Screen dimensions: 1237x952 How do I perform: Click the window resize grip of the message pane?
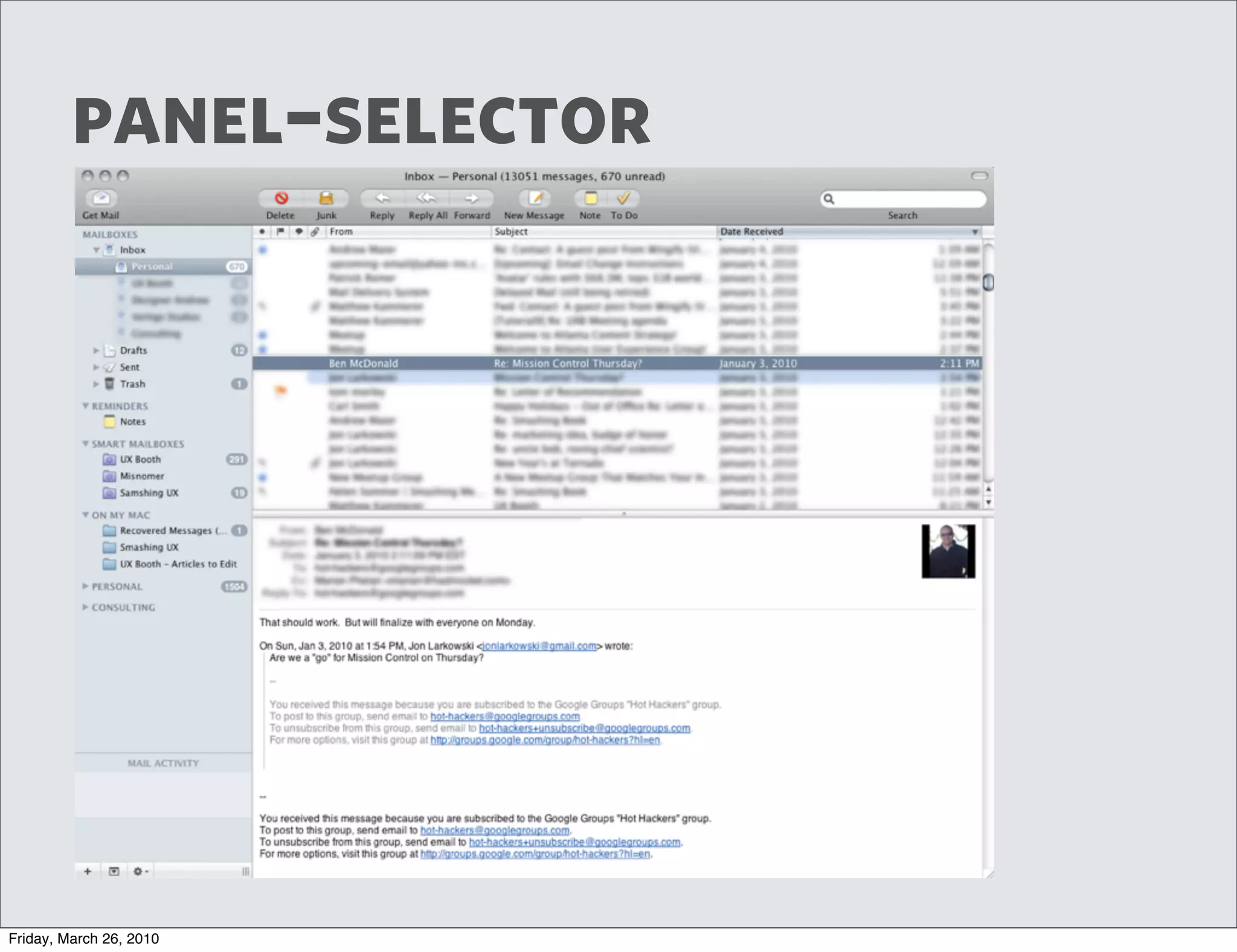[989, 874]
